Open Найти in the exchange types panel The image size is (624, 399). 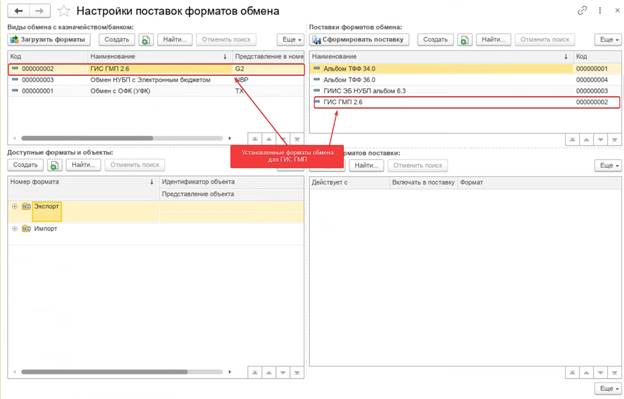175,40
